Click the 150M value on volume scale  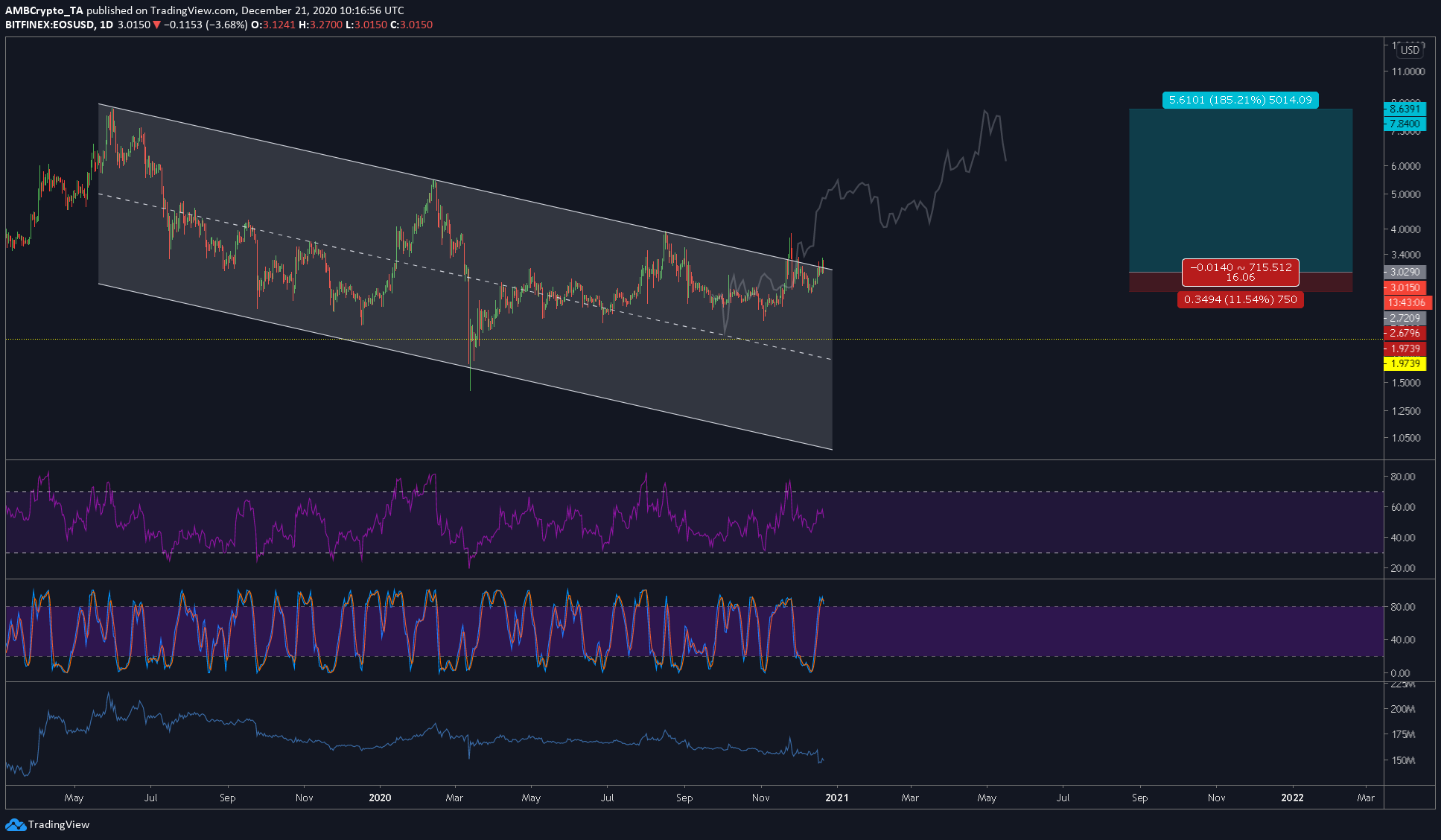1403,760
